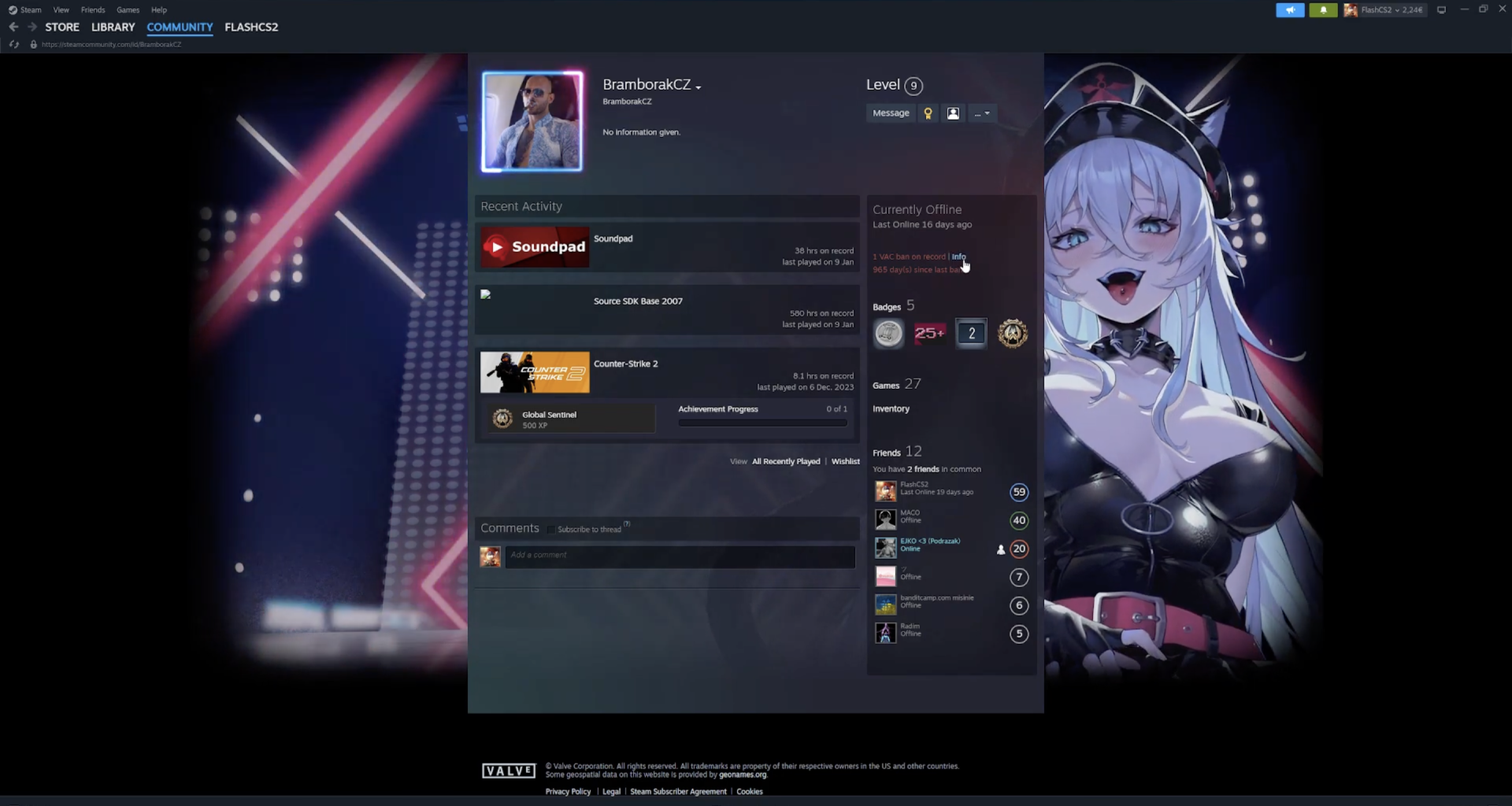Open the announcements megaphone button
Viewport: 1512px width, 806px height.
[1290, 10]
